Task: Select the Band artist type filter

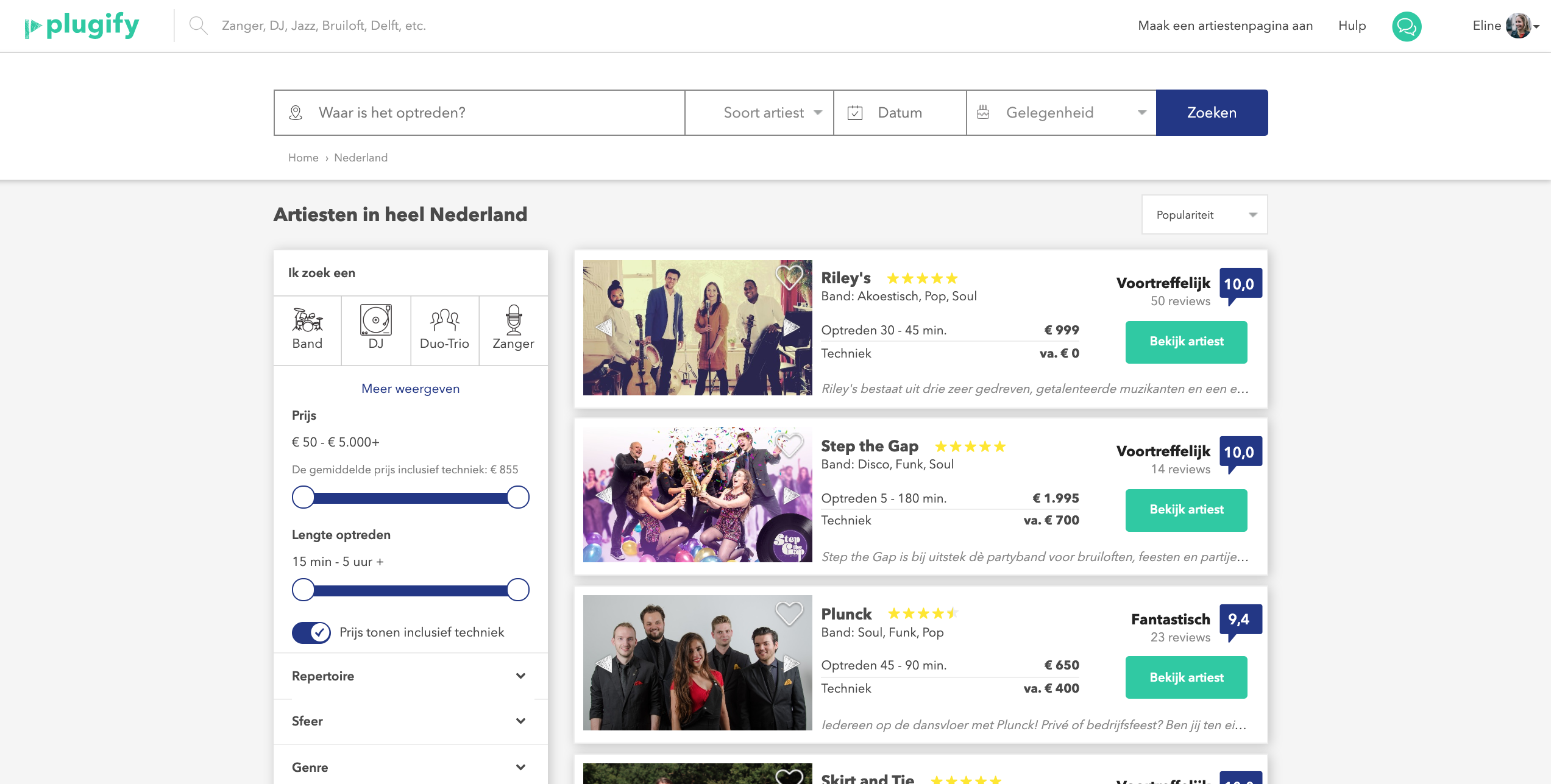Action: (x=307, y=329)
